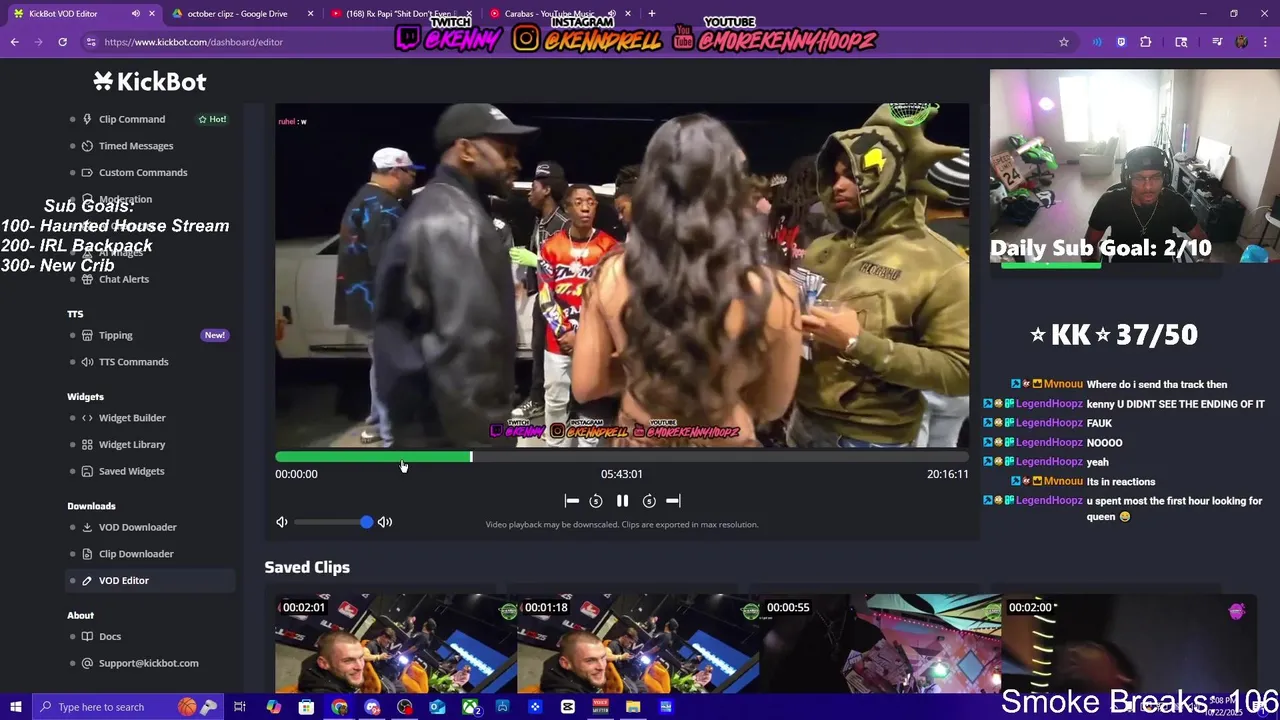The image size is (1280, 720).
Task: Click the VOD Editor pencil icon
Action: pos(87,580)
